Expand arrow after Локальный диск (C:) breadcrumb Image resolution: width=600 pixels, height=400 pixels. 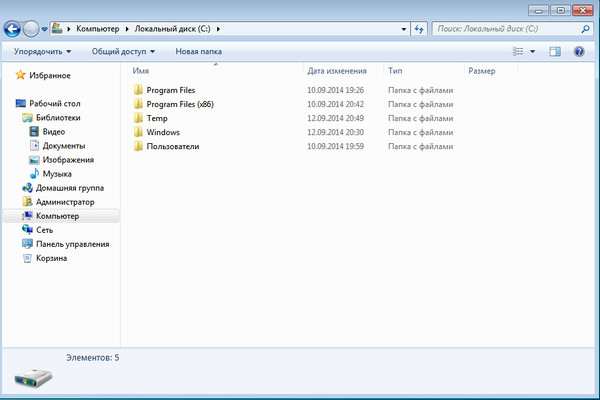(218, 29)
